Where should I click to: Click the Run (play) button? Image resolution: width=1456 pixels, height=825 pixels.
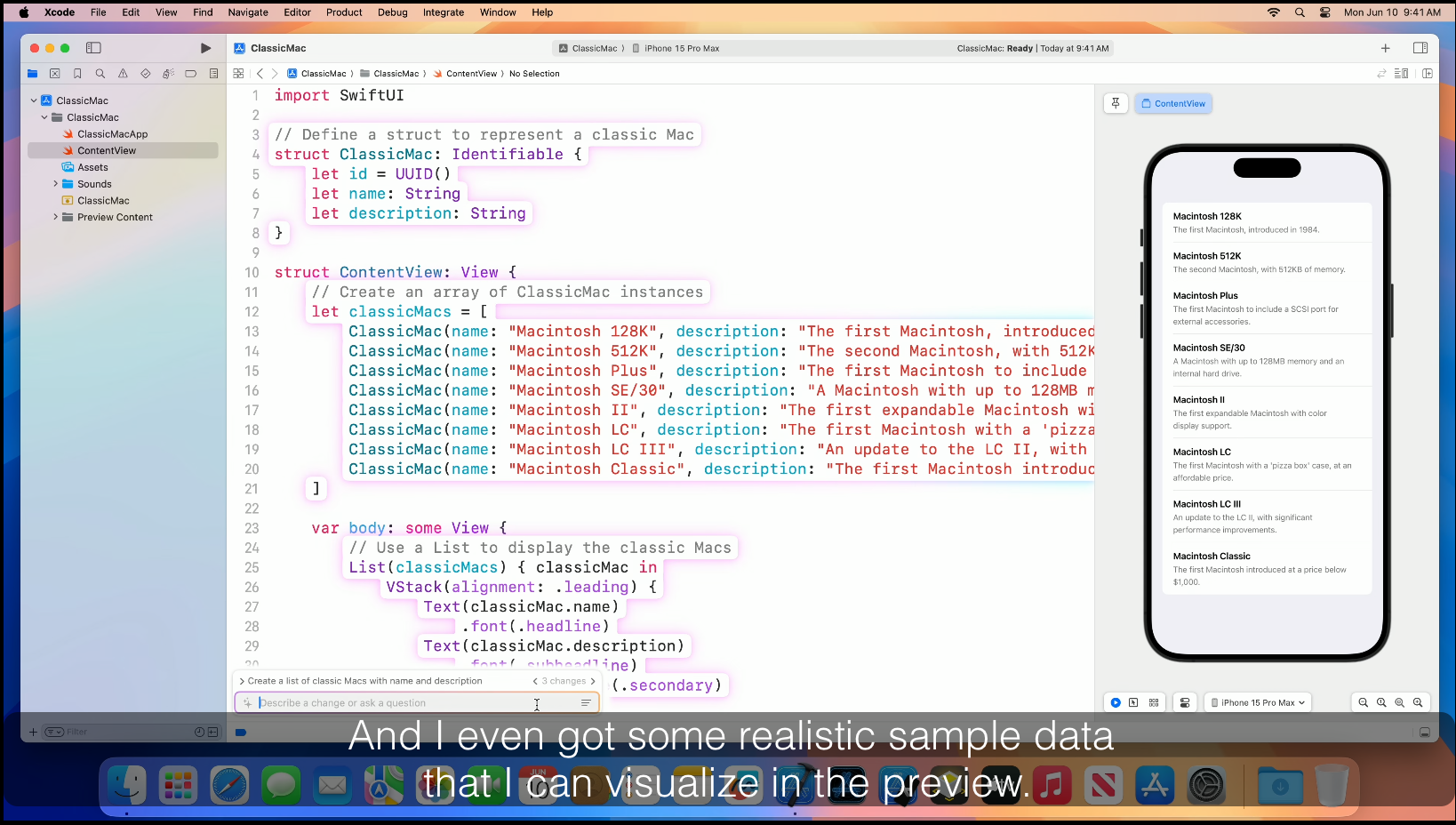pyautogui.click(x=206, y=48)
